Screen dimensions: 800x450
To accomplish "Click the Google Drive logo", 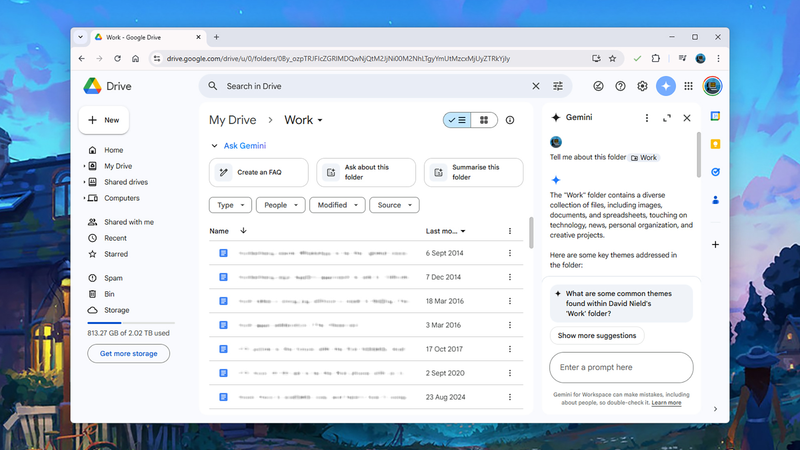I will pos(92,86).
